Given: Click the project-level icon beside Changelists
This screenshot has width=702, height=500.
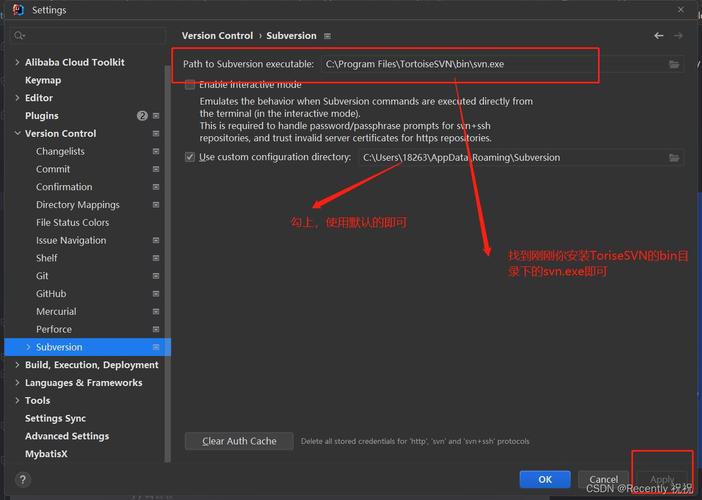Looking at the screenshot, I should [156, 152].
